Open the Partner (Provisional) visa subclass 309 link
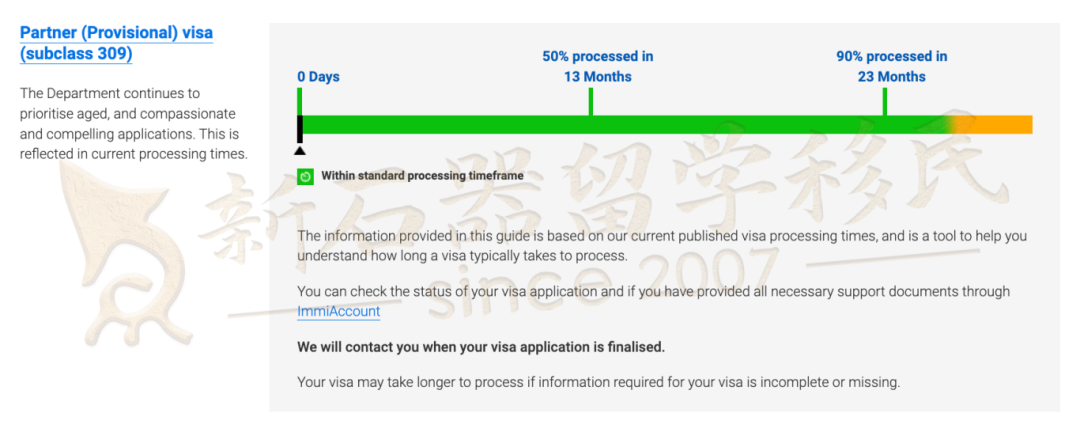The height and width of the screenshot is (432, 1080). click(116, 43)
